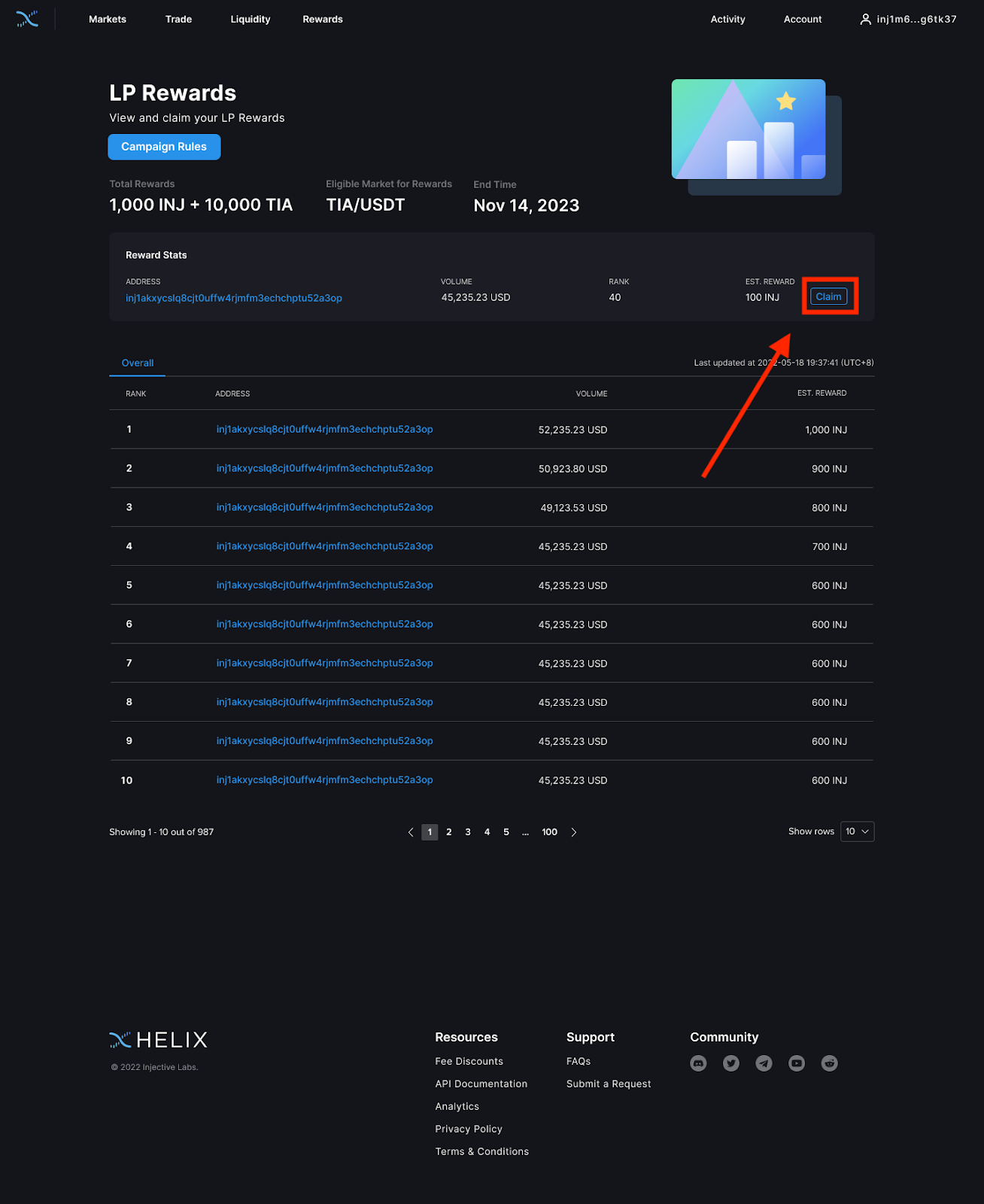Click the "1,000 INJ" reward in rank 1 row
The image size is (984, 1204).
(826, 430)
